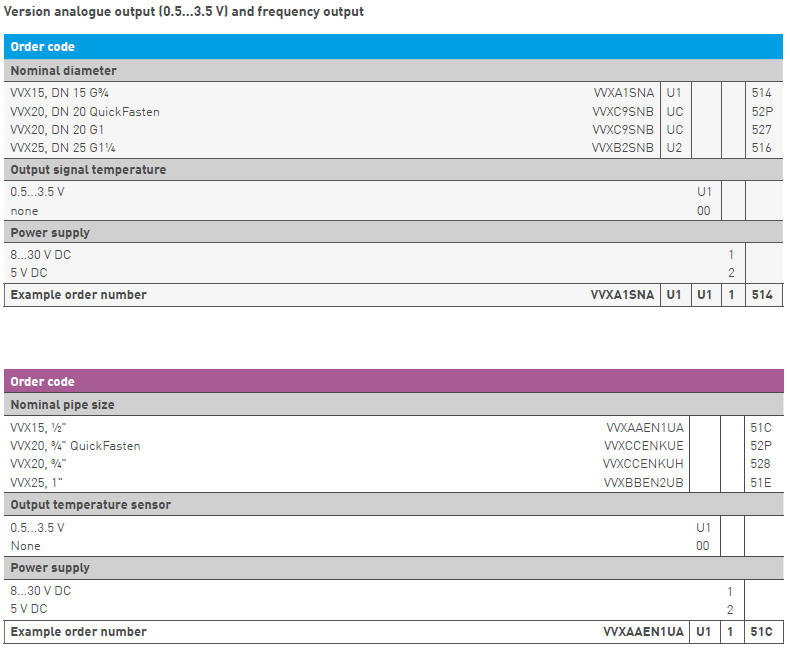Click bold VVXA1SNA in the example order row
The width and height of the screenshot is (790, 648).
tap(622, 294)
